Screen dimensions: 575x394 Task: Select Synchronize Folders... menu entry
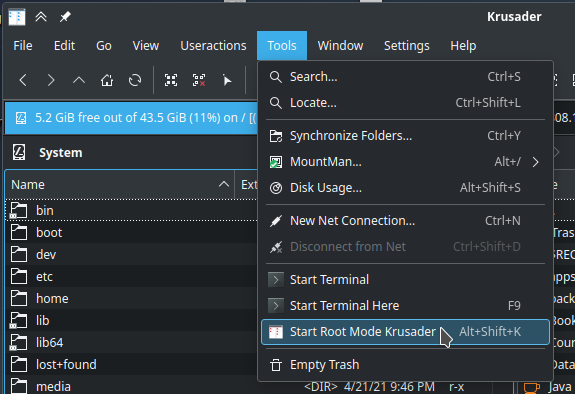point(405,136)
